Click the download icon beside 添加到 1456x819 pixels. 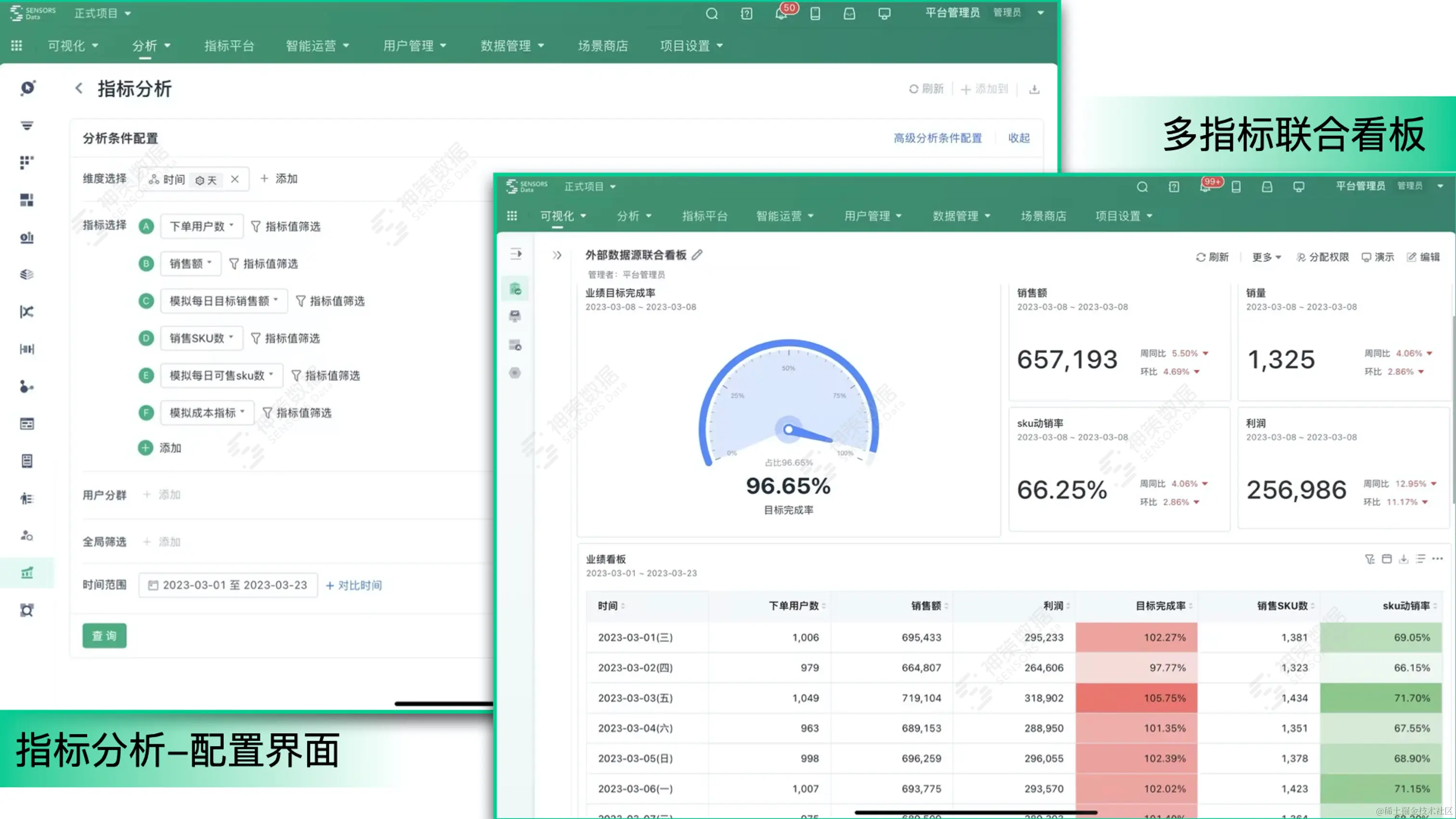pos(1034,89)
